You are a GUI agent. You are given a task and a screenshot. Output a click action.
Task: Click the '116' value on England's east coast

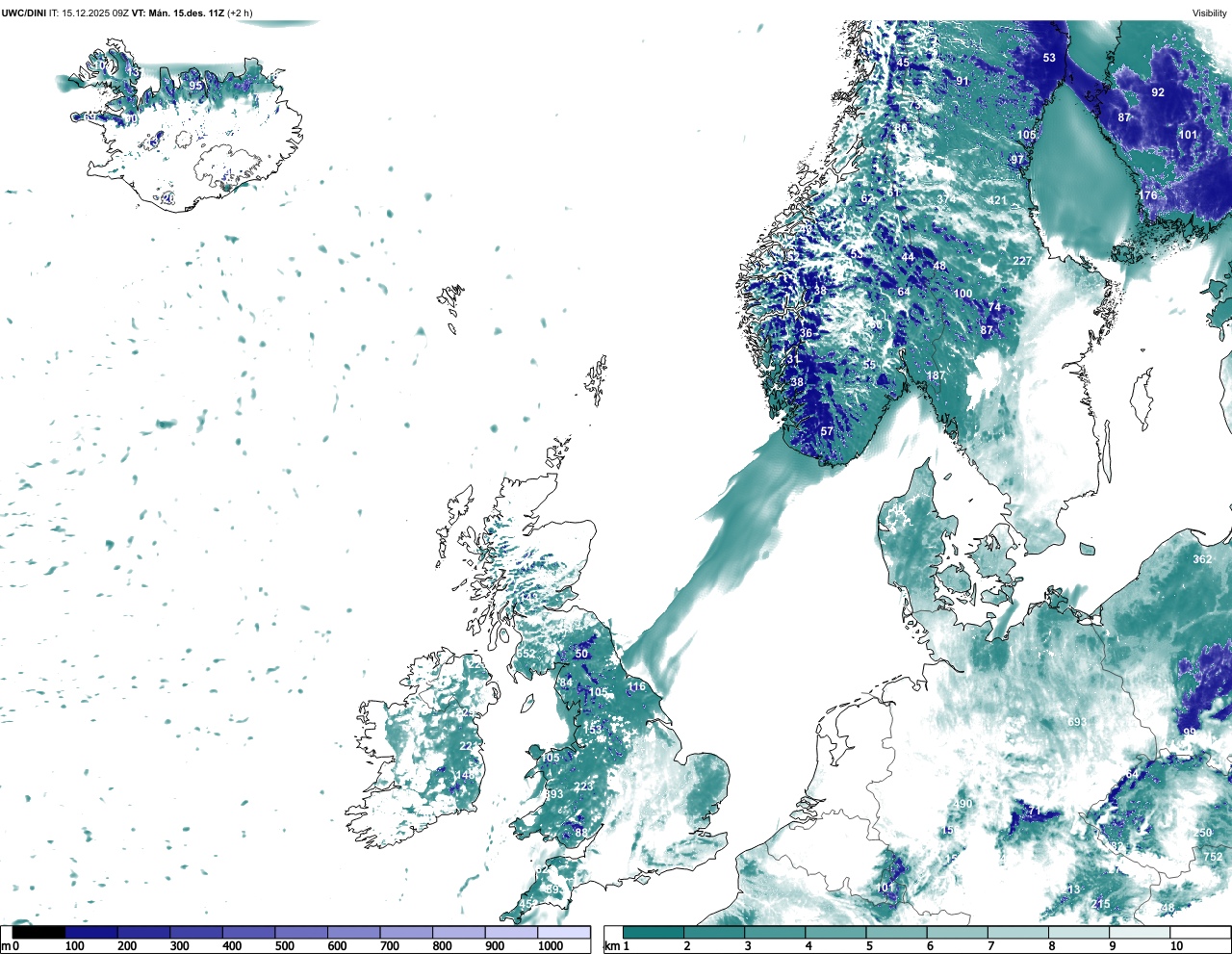tap(637, 686)
